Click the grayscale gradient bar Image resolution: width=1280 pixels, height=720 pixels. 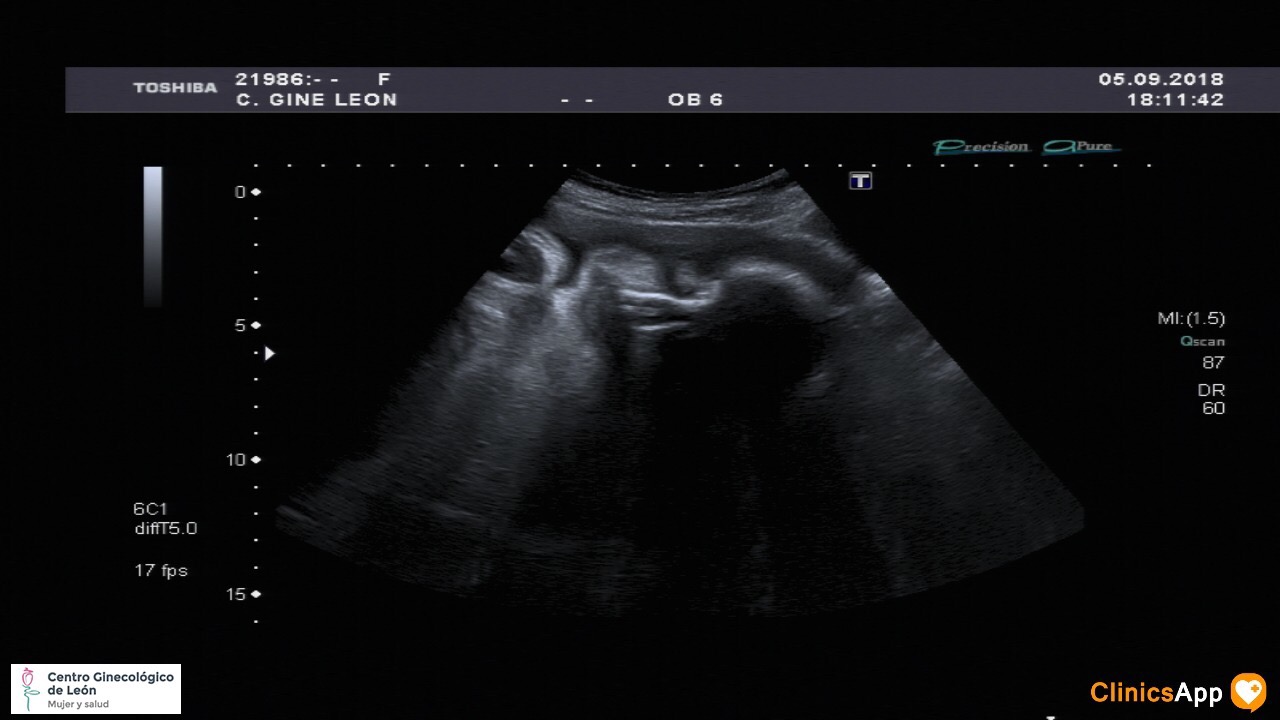click(153, 236)
